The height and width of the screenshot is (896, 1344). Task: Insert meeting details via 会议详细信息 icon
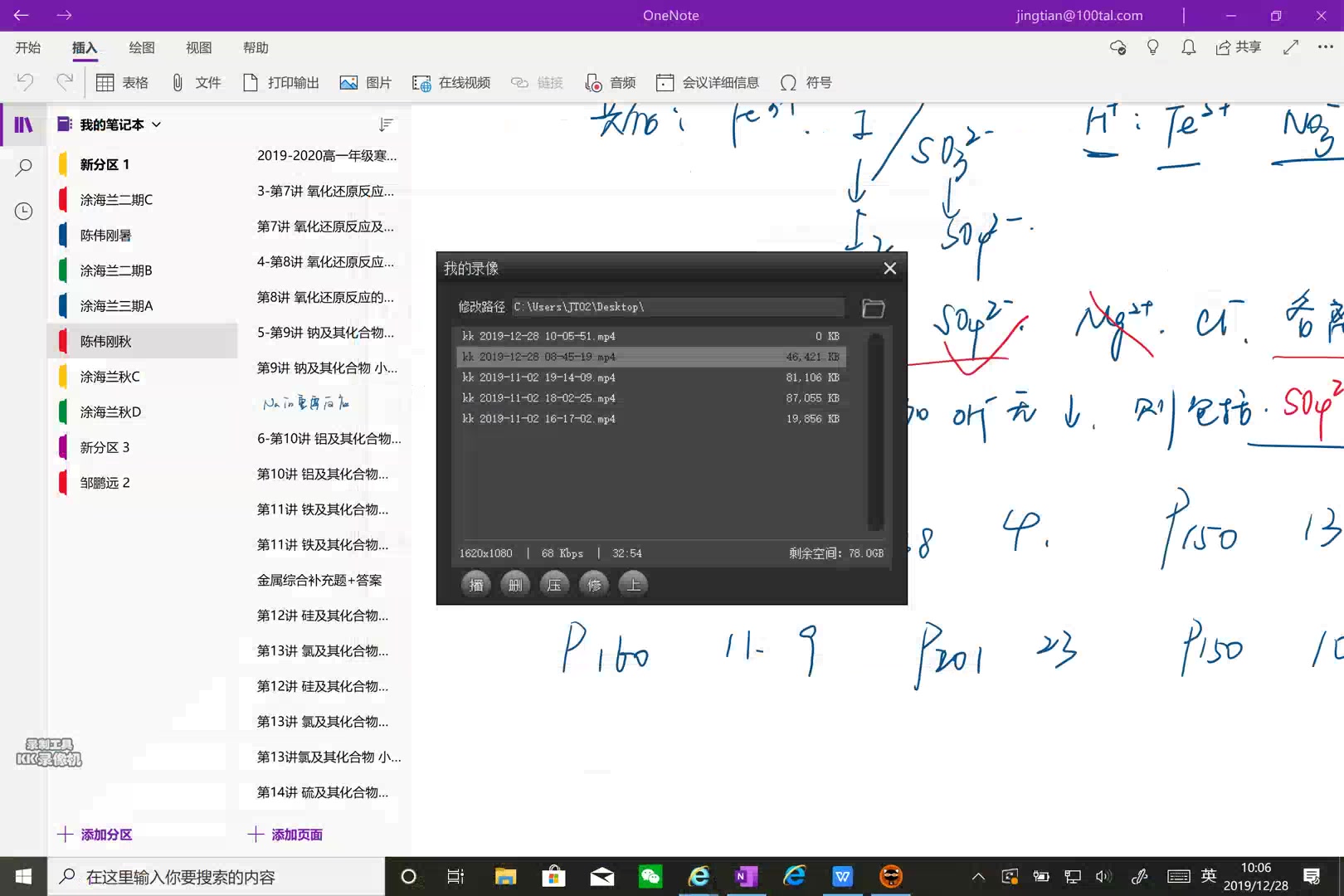664,82
